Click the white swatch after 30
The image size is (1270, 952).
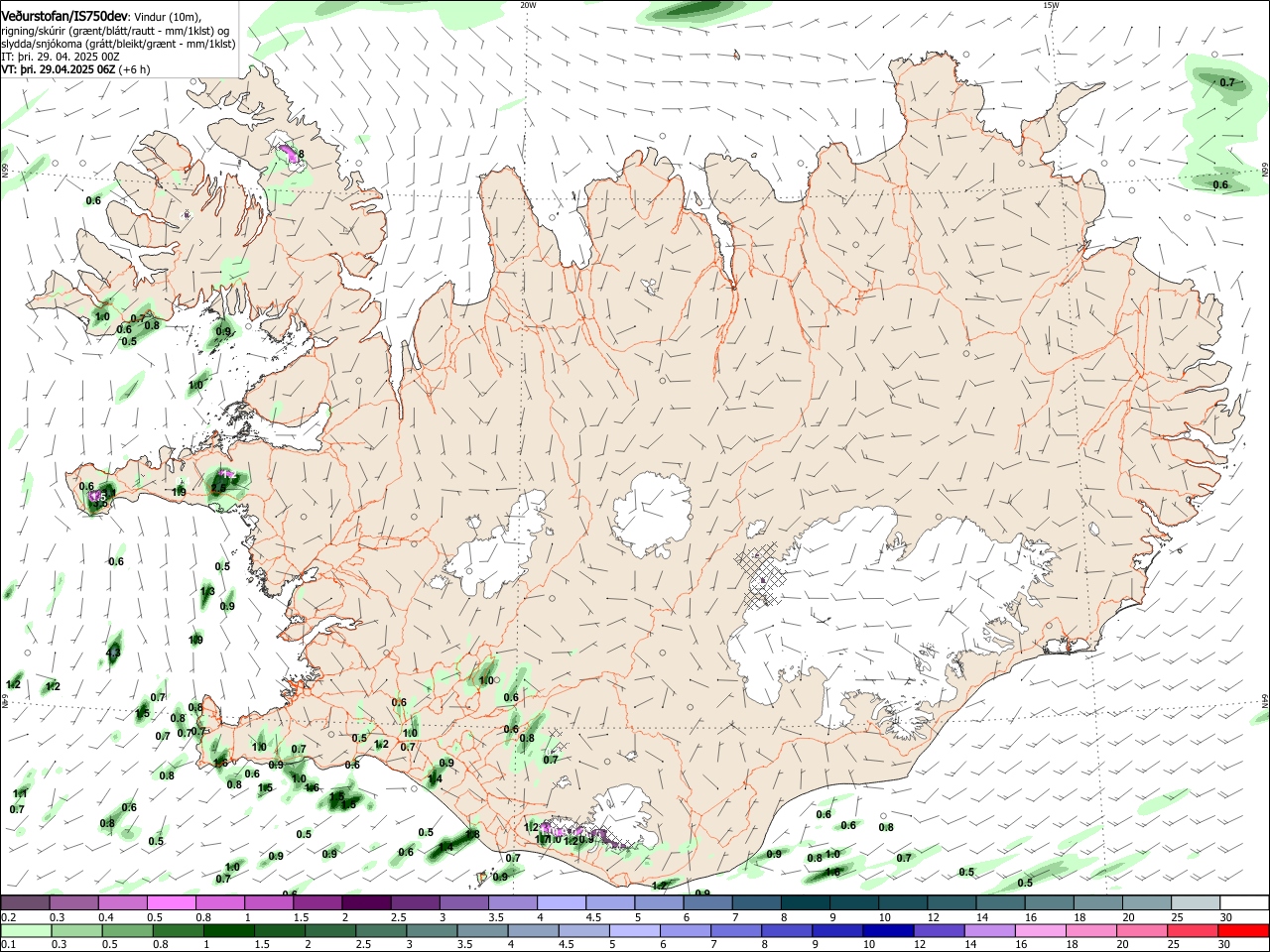point(1244,903)
